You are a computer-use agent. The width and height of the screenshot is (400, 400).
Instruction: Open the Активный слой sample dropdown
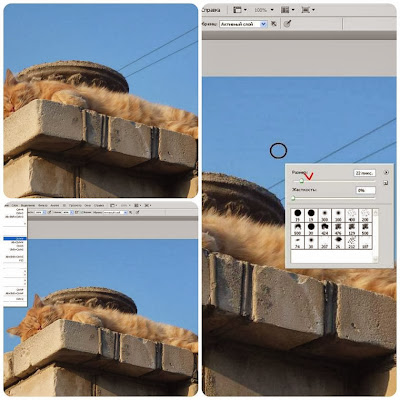tap(243, 24)
